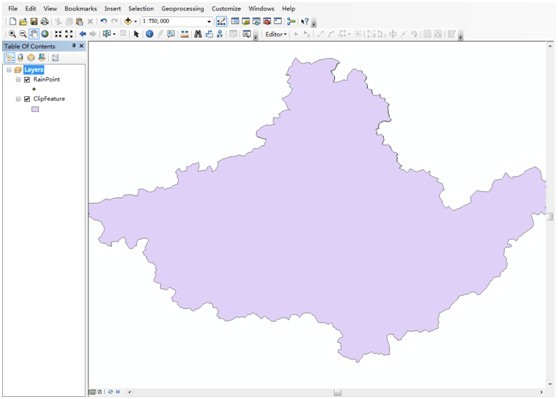558x399 pixels.
Task: Open the File menu
Action: pos(13,9)
